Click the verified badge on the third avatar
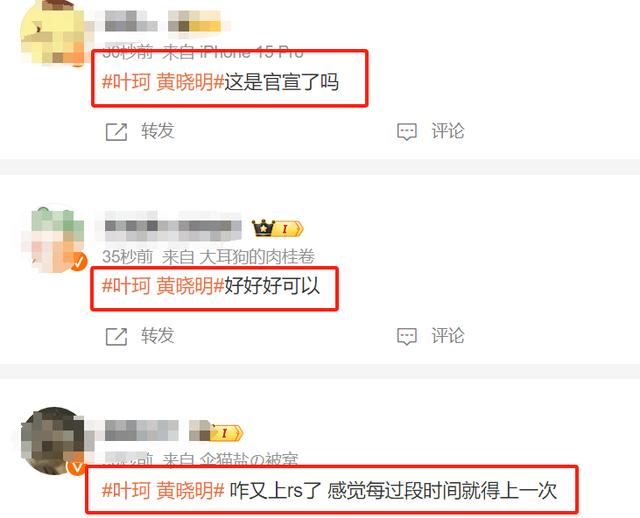The width and height of the screenshot is (640, 518). [76, 467]
